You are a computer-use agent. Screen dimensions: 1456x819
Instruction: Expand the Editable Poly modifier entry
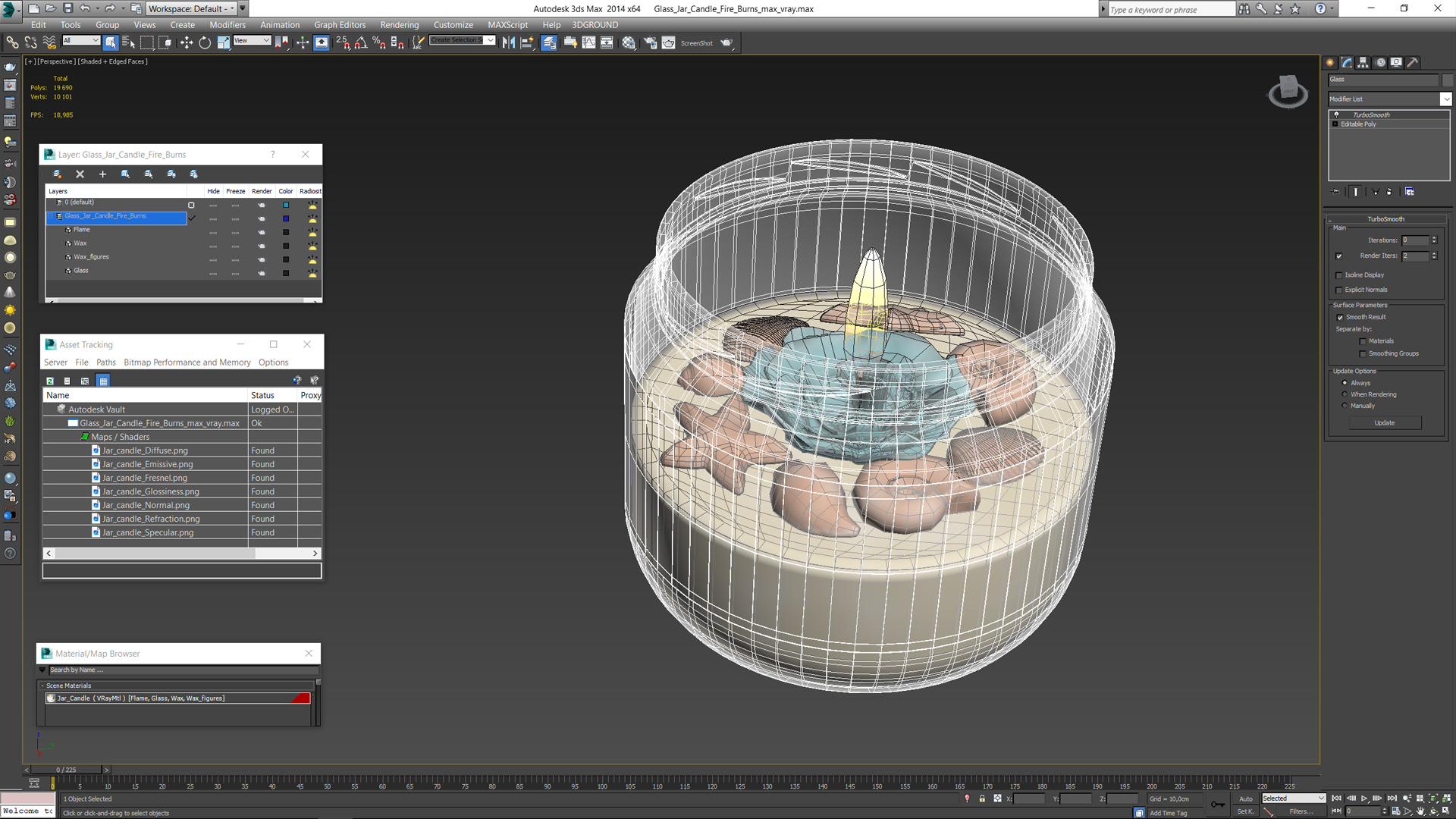pos(1335,124)
